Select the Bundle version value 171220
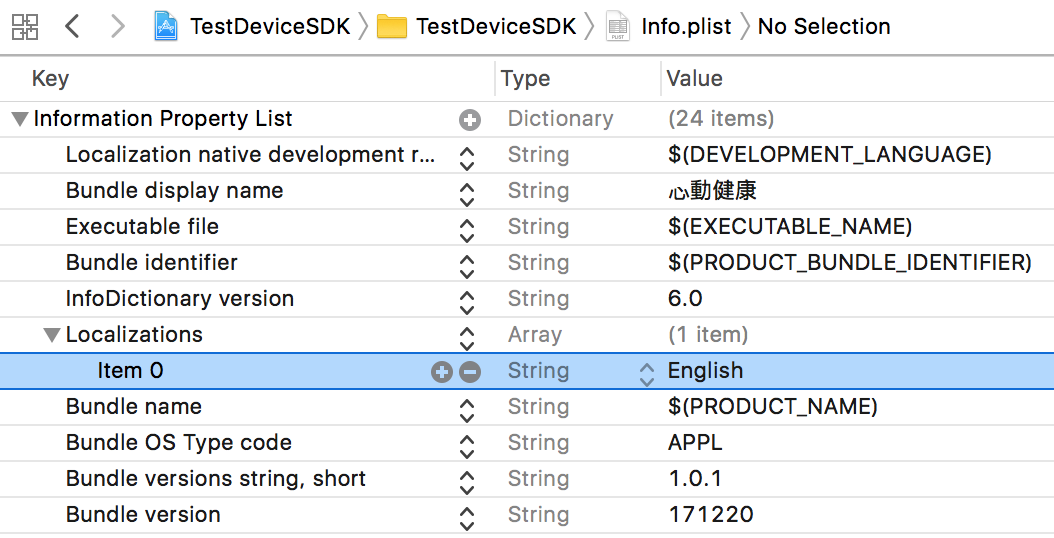Viewport: 1054px width, 538px height. pos(710,515)
